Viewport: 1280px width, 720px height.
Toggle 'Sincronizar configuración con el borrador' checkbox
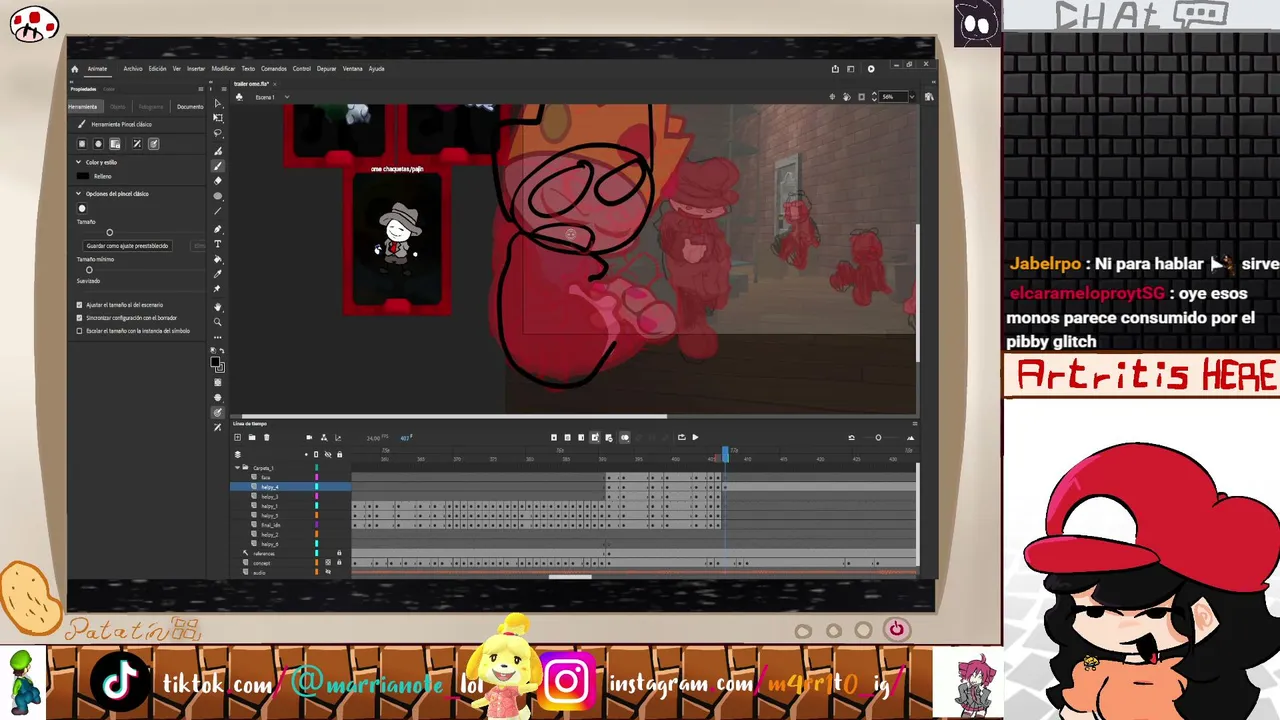click(80, 318)
